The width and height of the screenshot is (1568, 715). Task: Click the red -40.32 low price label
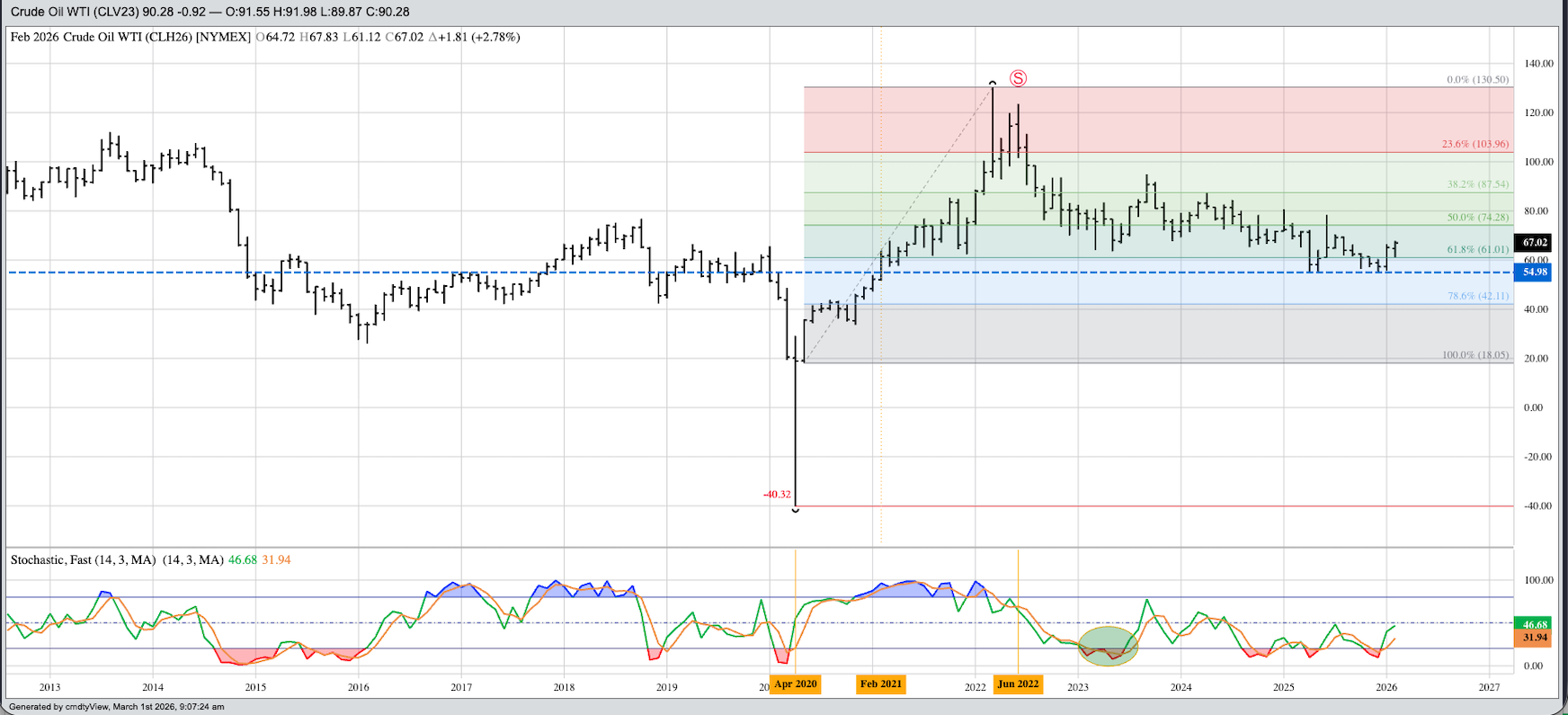pyautogui.click(x=777, y=495)
